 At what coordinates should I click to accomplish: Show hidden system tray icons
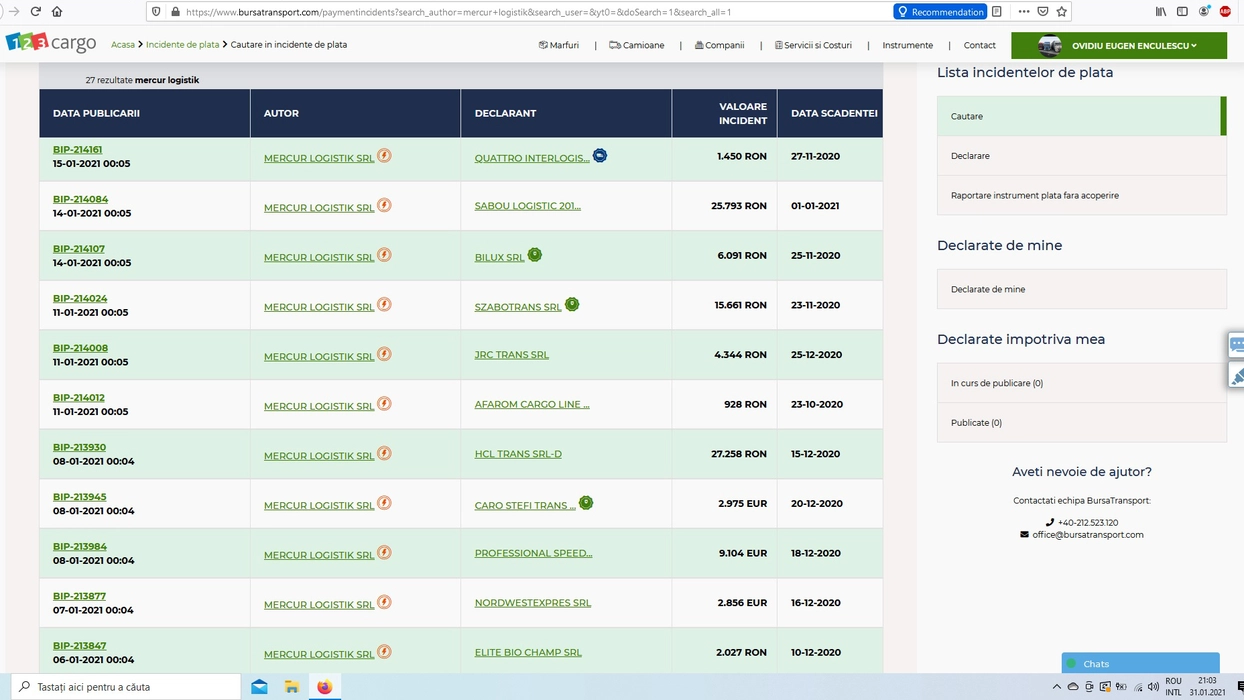click(x=1057, y=687)
